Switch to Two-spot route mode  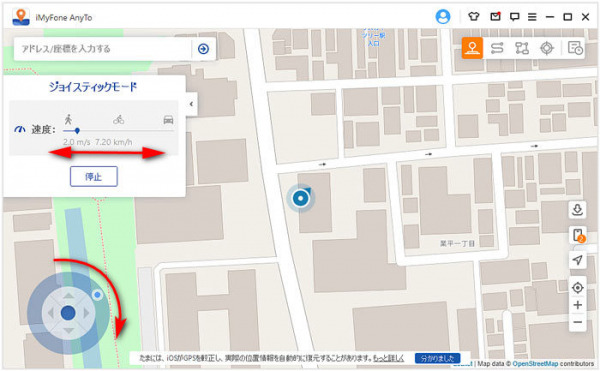[497, 48]
